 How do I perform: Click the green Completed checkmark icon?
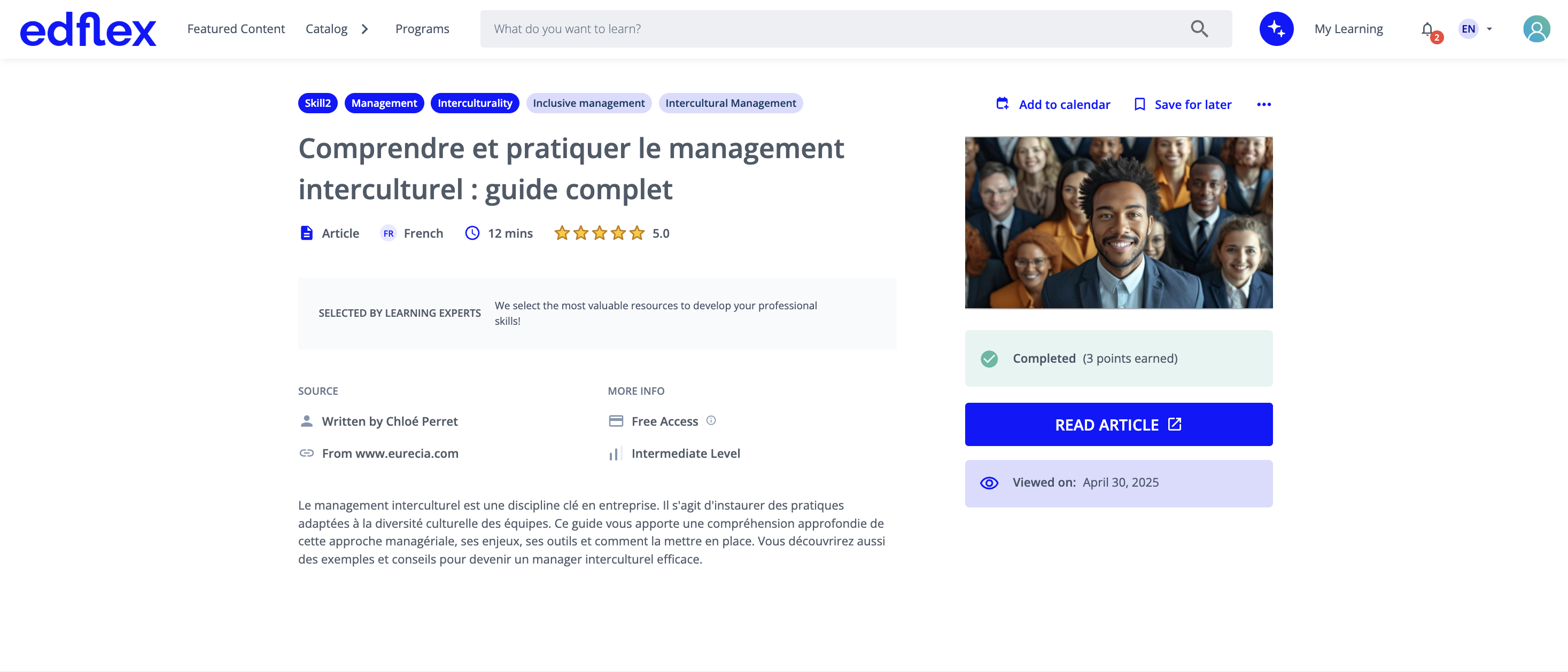(x=989, y=359)
